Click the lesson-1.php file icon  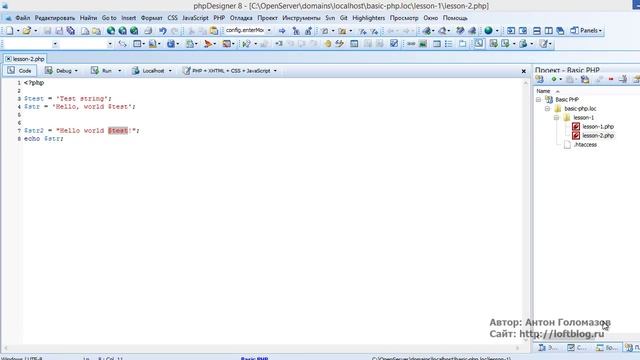click(576, 127)
